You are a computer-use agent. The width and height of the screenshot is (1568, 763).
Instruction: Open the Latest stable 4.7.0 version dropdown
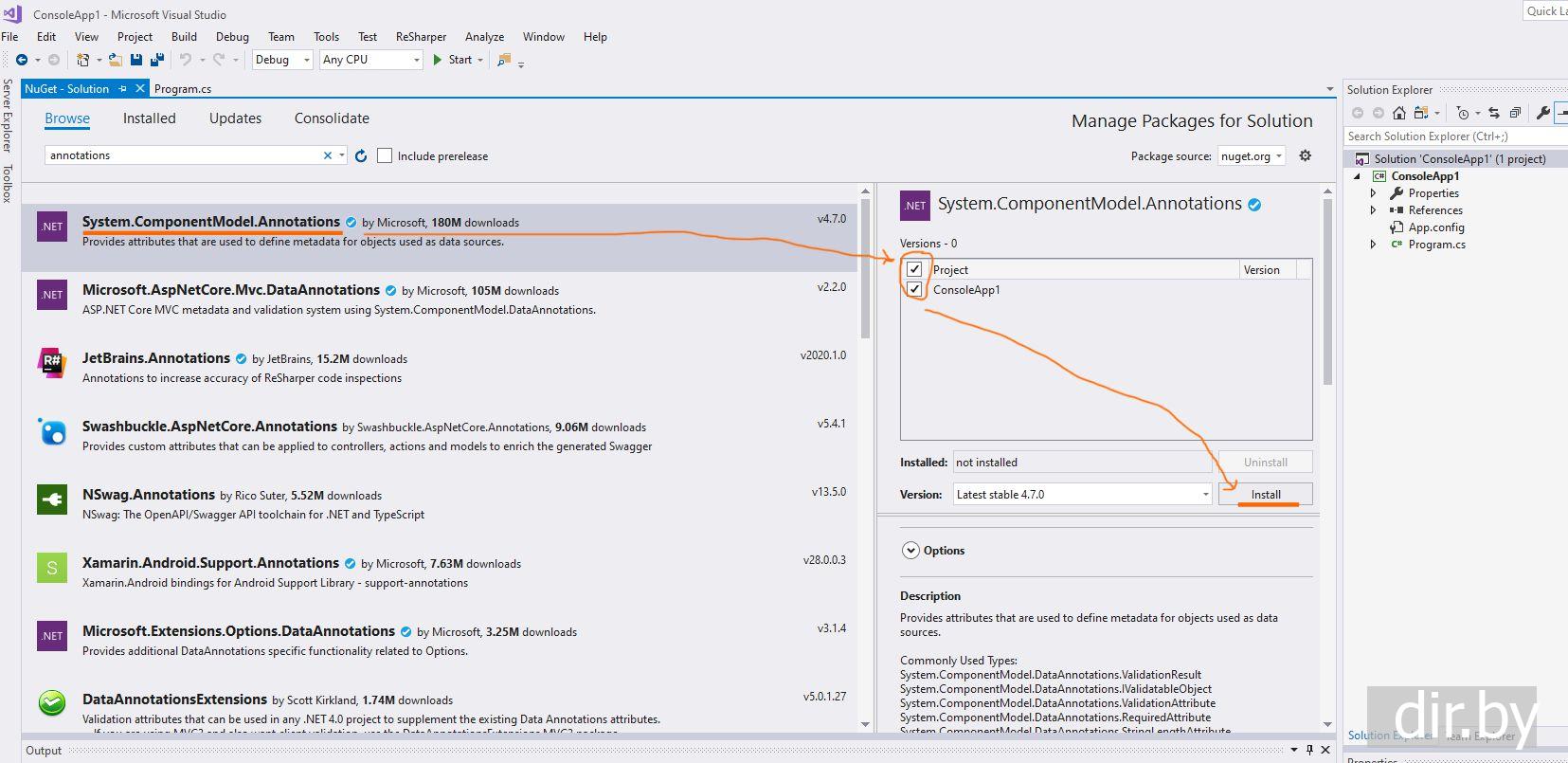coord(1082,495)
